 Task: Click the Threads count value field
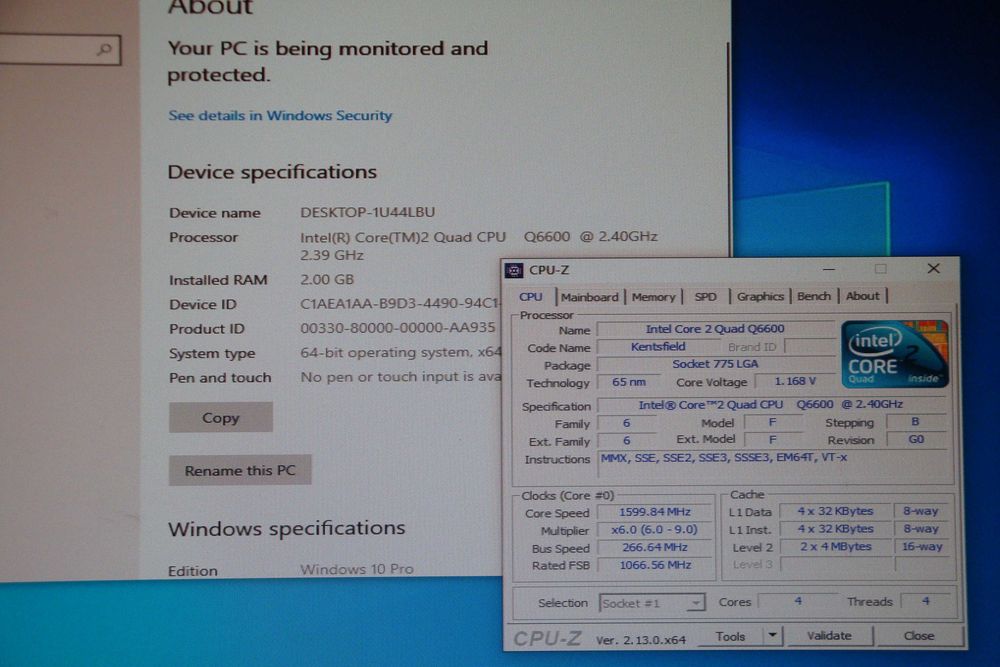click(x=925, y=601)
